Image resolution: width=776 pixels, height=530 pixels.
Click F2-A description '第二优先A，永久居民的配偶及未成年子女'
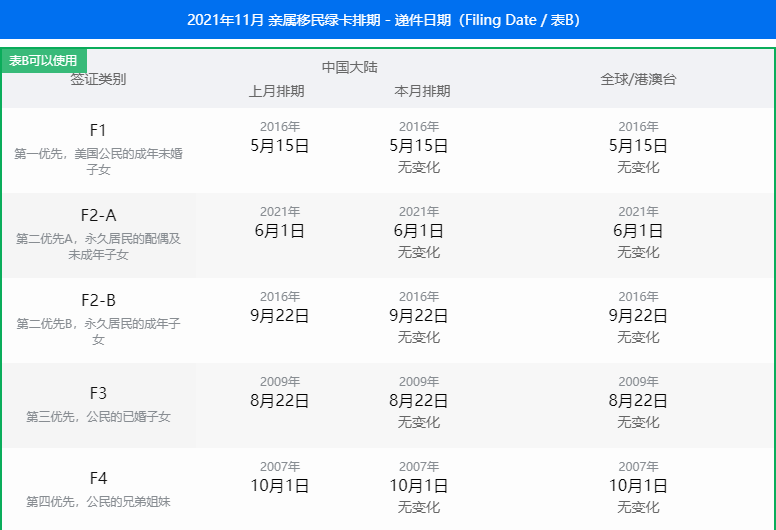click(98, 246)
